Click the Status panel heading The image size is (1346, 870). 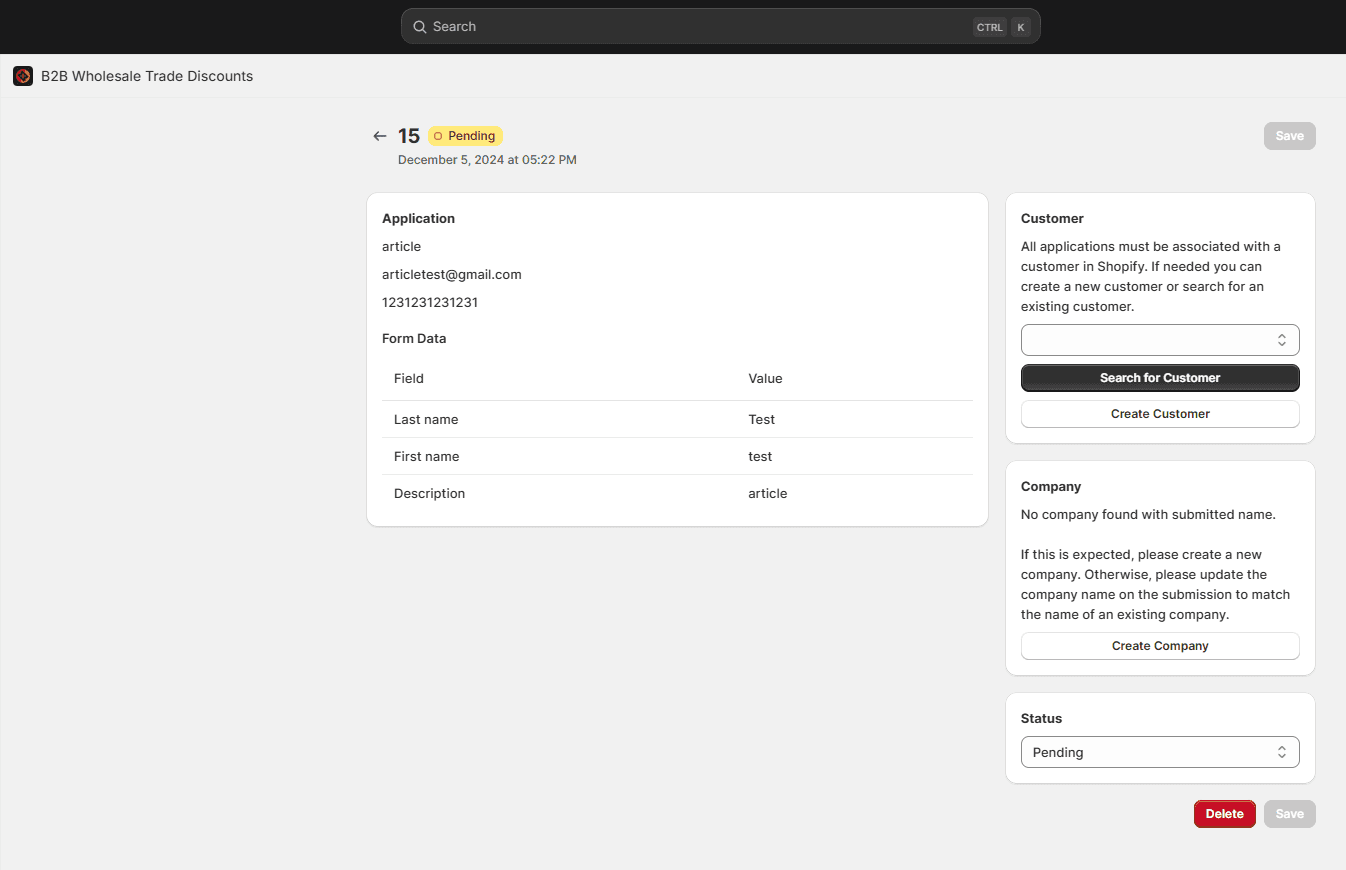click(1041, 718)
